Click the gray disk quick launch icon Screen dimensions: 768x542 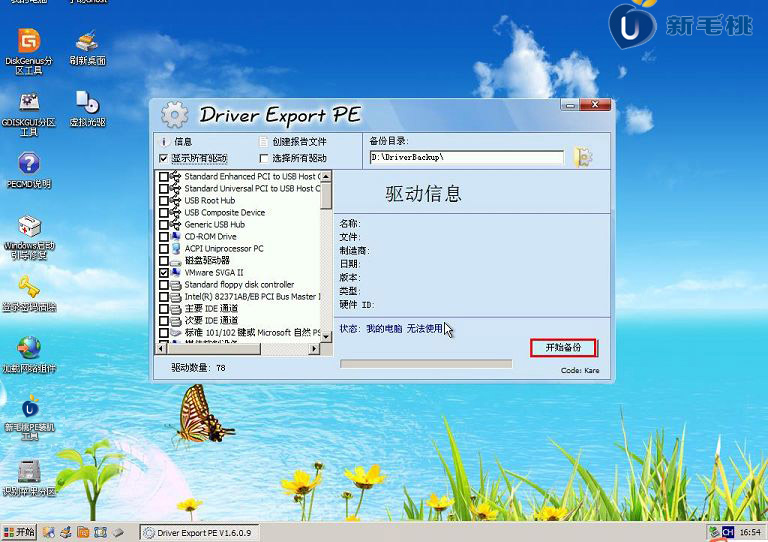118,532
